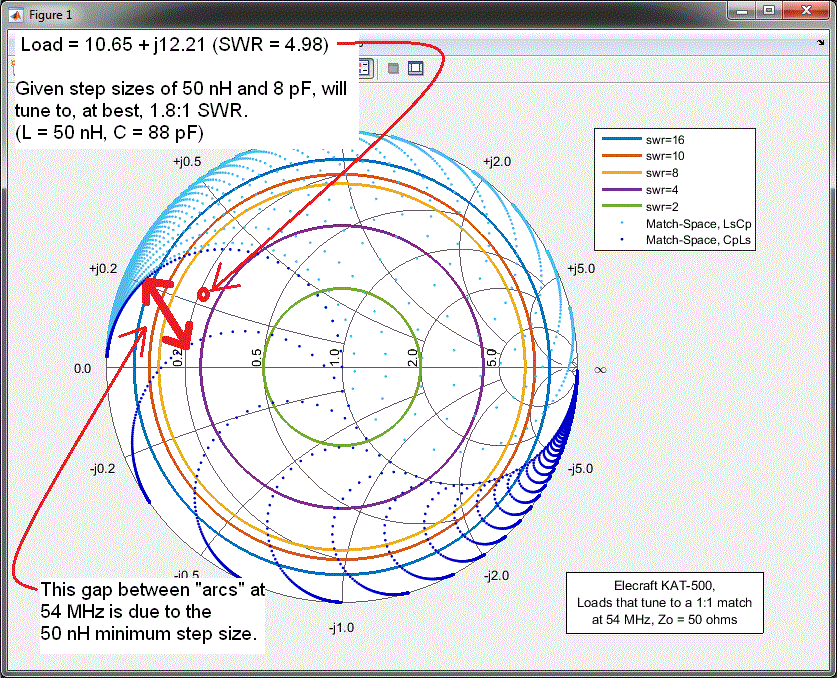Click the orange line sample beside swr=10
The width and height of the screenshot is (837, 678).
pos(621,156)
